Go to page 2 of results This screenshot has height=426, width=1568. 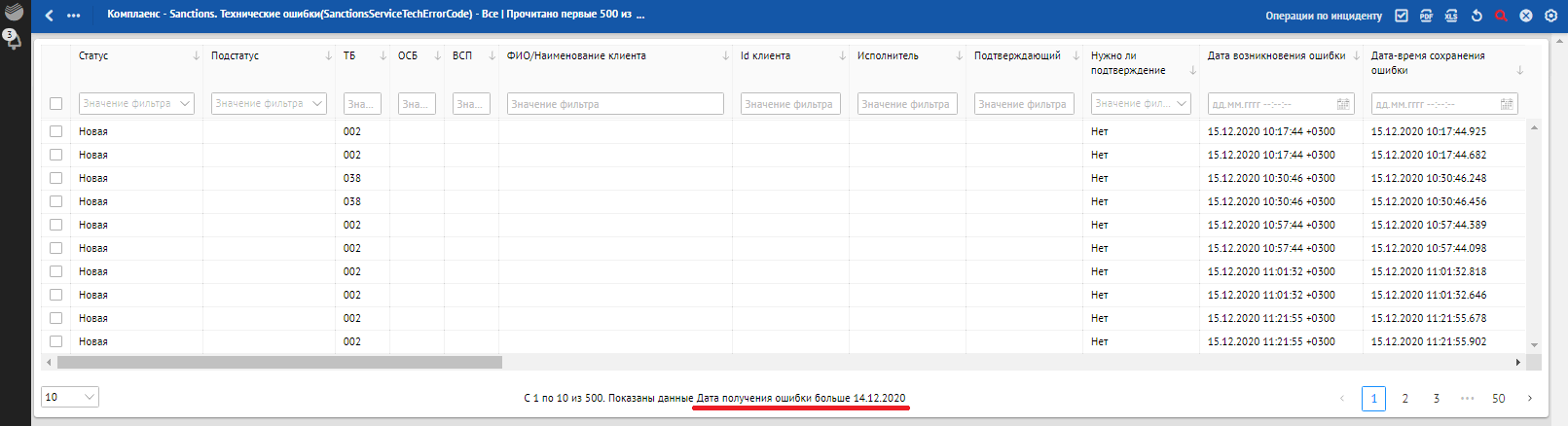(x=1404, y=399)
